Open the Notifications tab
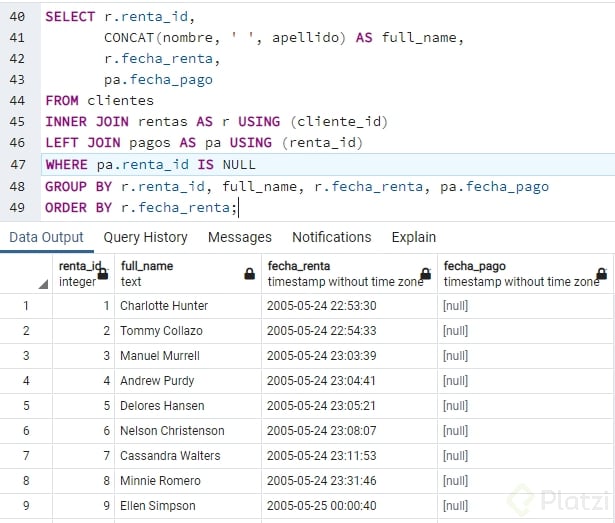The width and height of the screenshot is (615, 523). [331, 237]
